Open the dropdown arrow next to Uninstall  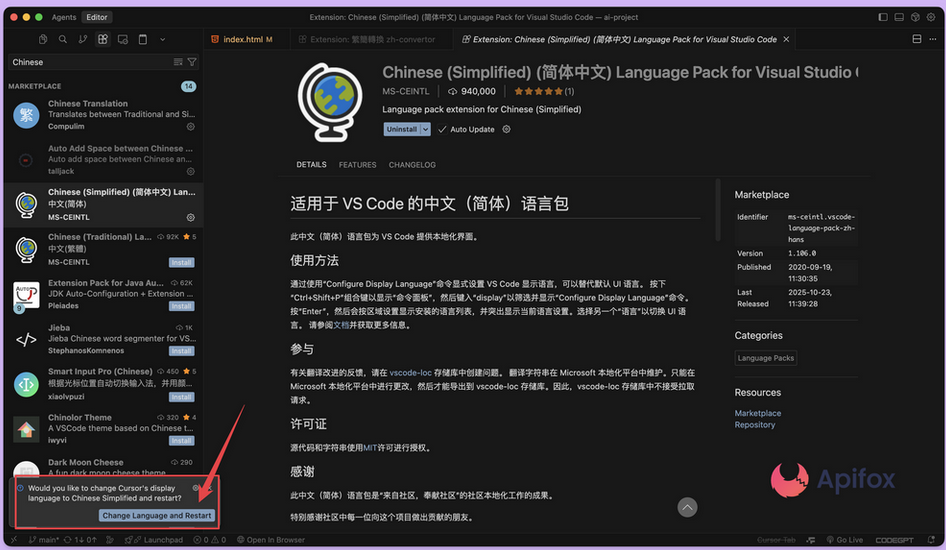click(x=425, y=129)
